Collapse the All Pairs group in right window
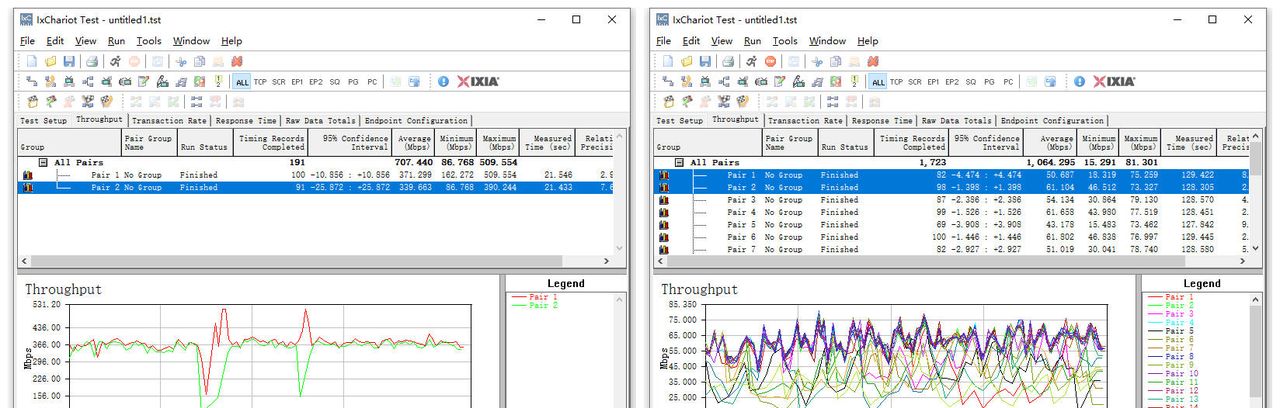Image resolution: width=1280 pixels, height=408 pixels. (x=680, y=162)
